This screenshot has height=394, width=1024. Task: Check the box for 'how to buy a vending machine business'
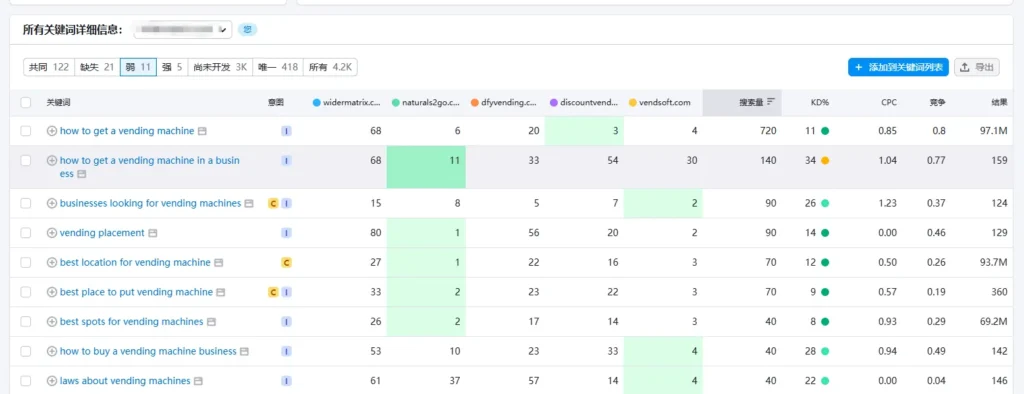coord(25,352)
